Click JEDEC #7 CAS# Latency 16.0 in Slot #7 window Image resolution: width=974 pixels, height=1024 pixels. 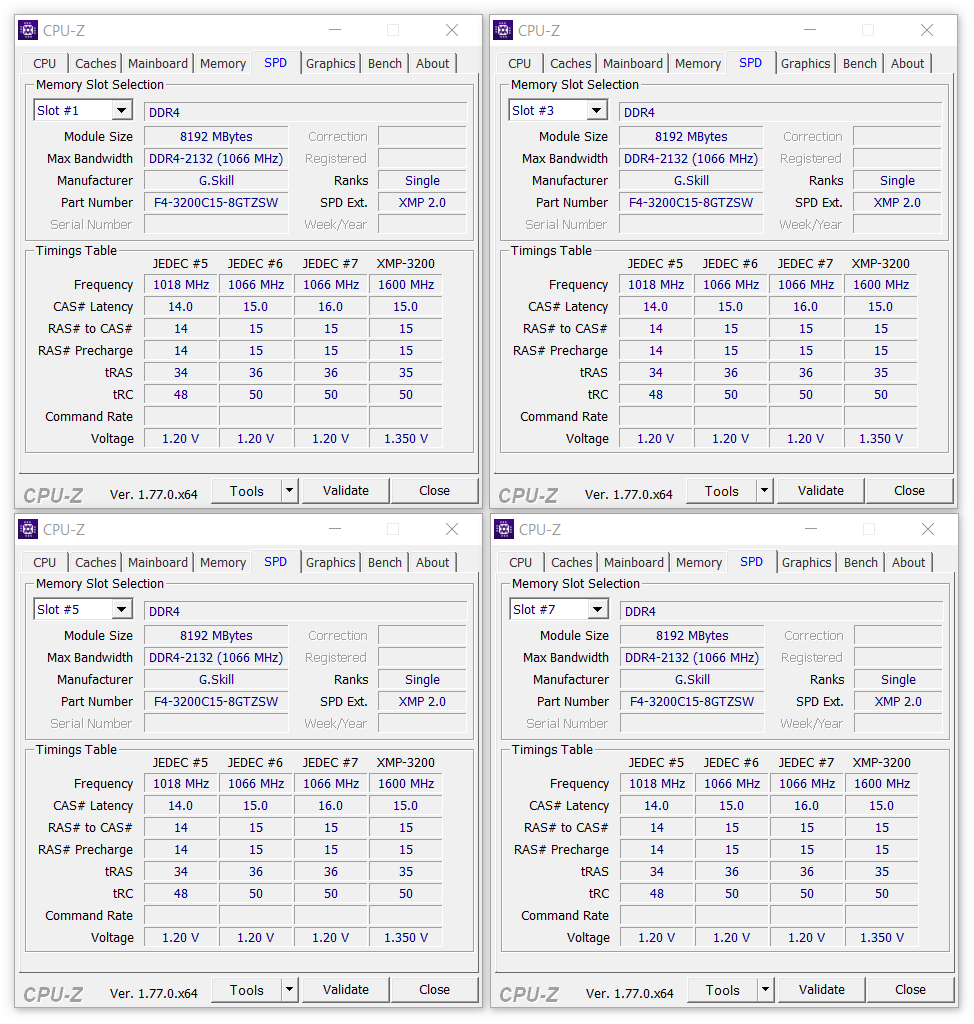coord(807,806)
